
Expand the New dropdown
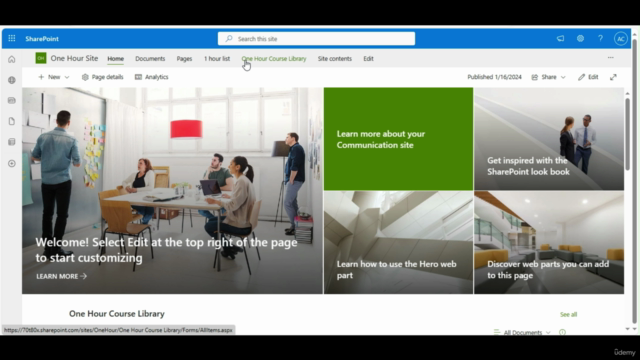[54, 77]
